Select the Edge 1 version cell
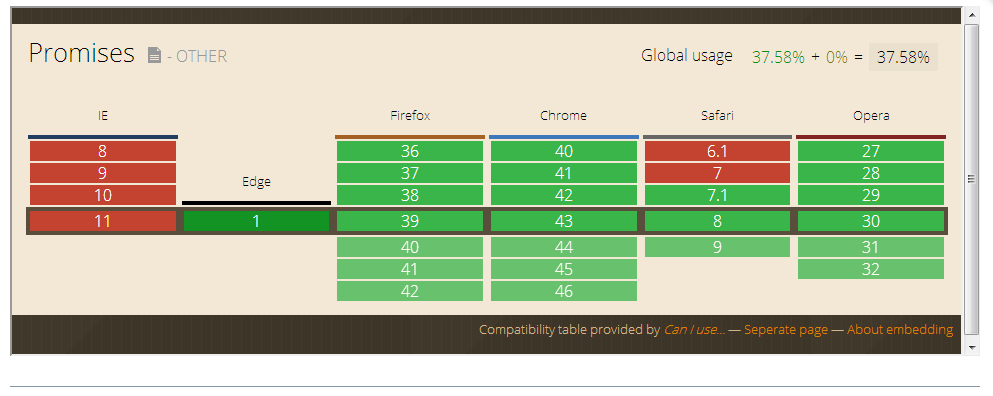Image resolution: width=993 pixels, height=396 pixels. point(256,221)
